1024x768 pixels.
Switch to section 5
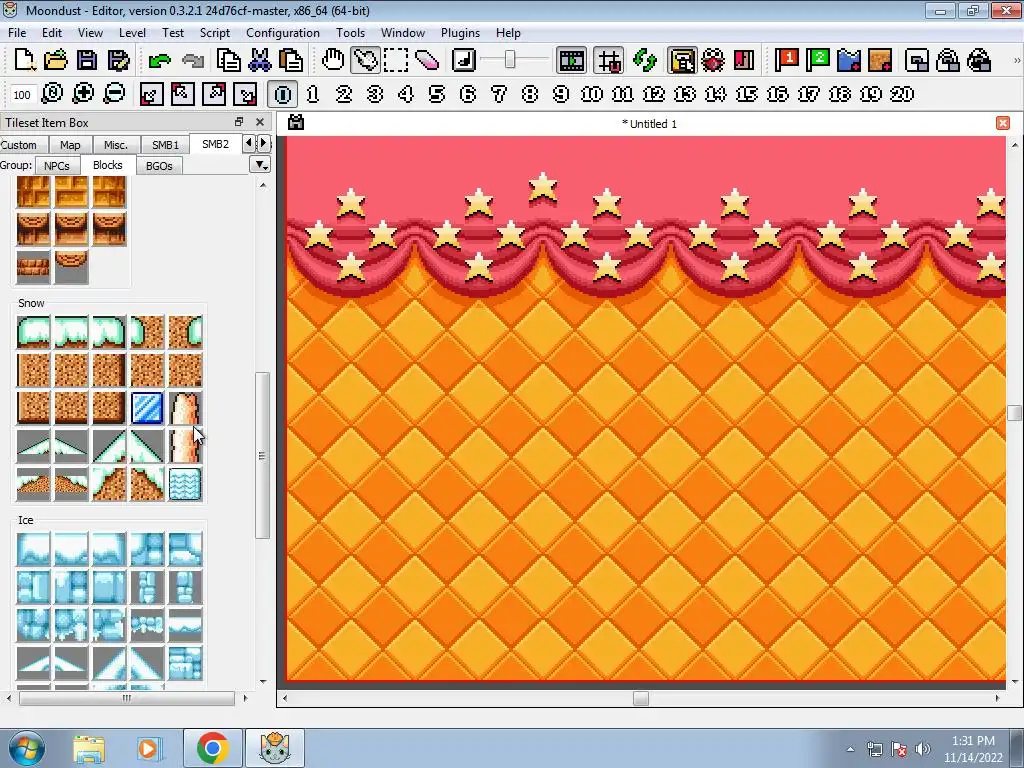click(x=437, y=94)
